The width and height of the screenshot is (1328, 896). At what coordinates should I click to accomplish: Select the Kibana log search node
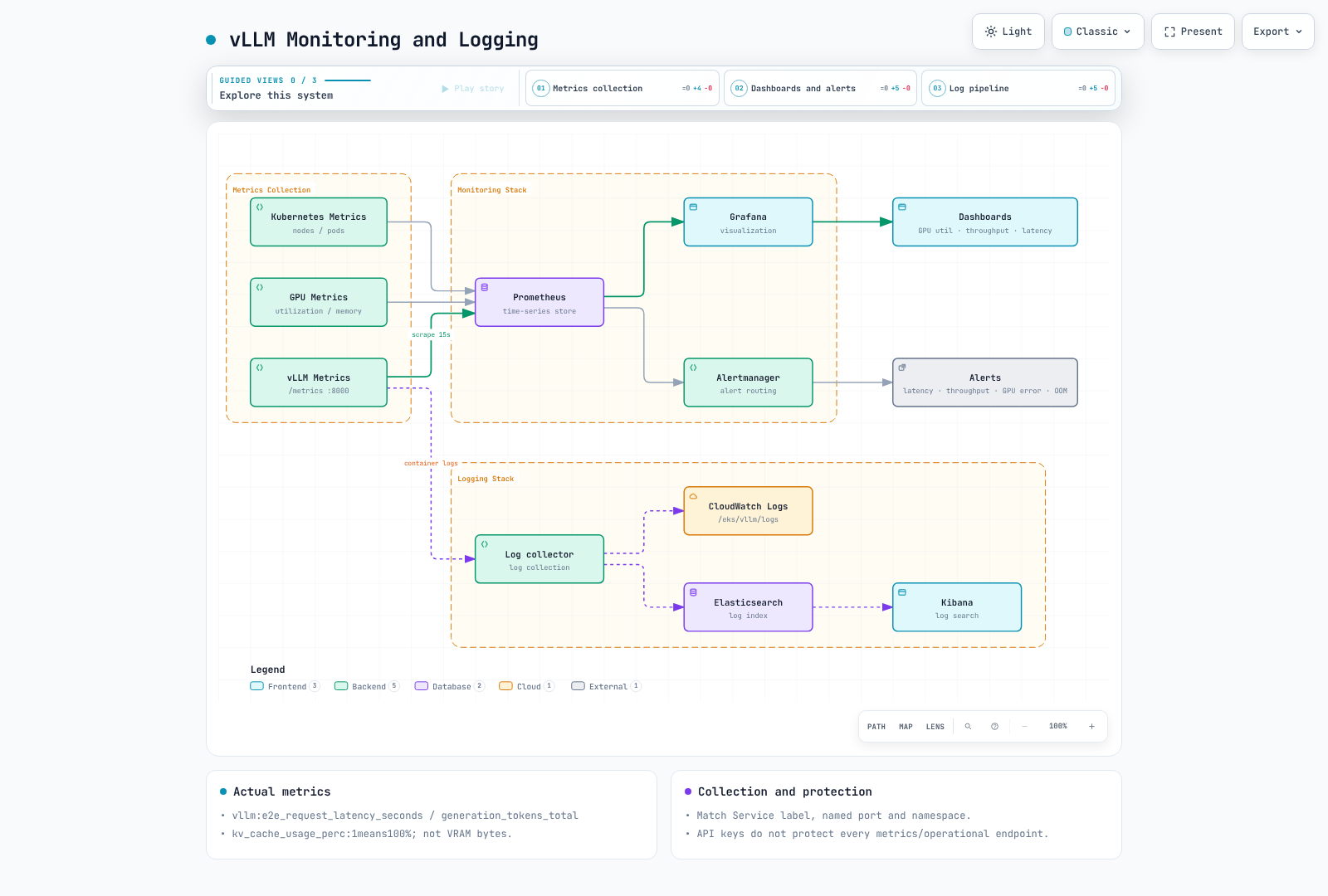(957, 607)
